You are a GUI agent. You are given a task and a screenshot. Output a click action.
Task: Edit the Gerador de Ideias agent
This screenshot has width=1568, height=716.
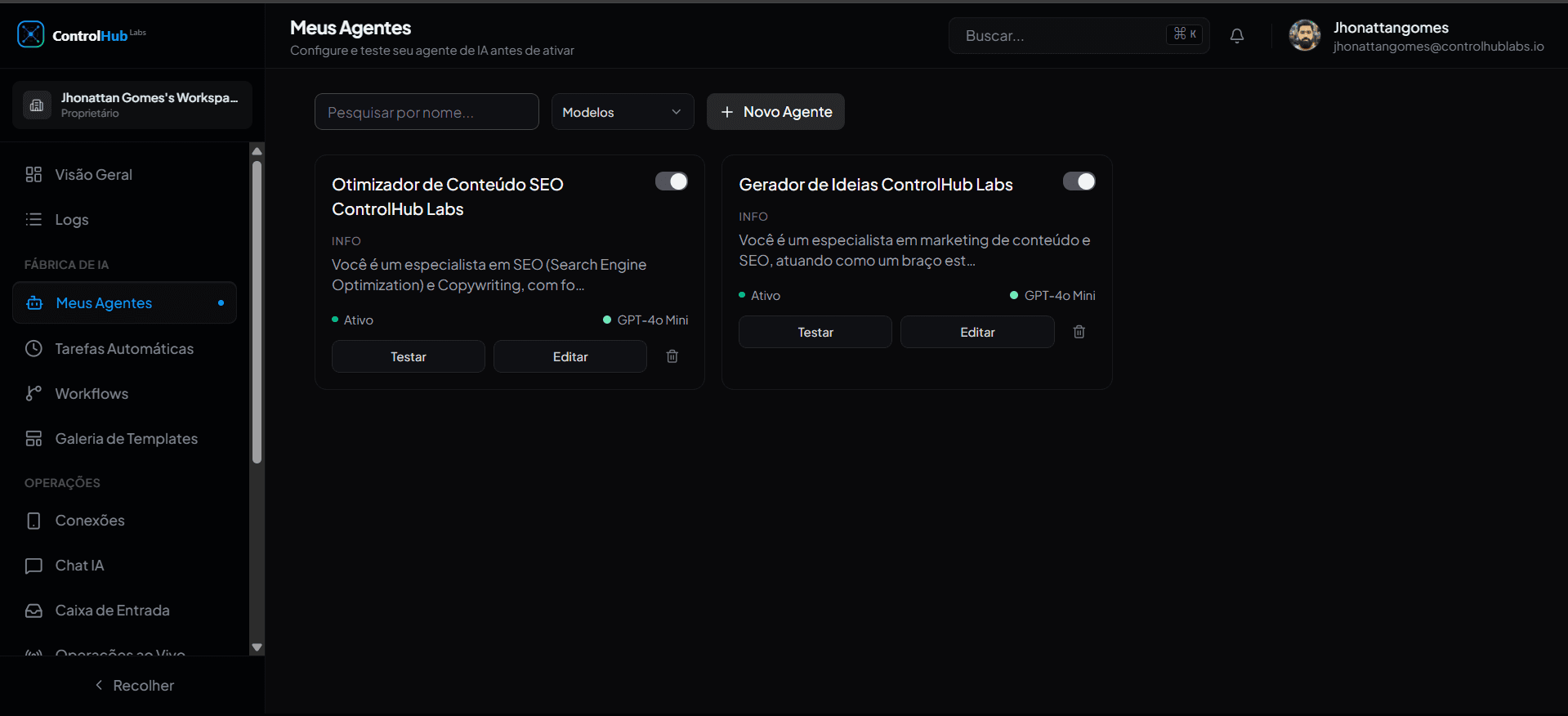(x=977, y=332)
